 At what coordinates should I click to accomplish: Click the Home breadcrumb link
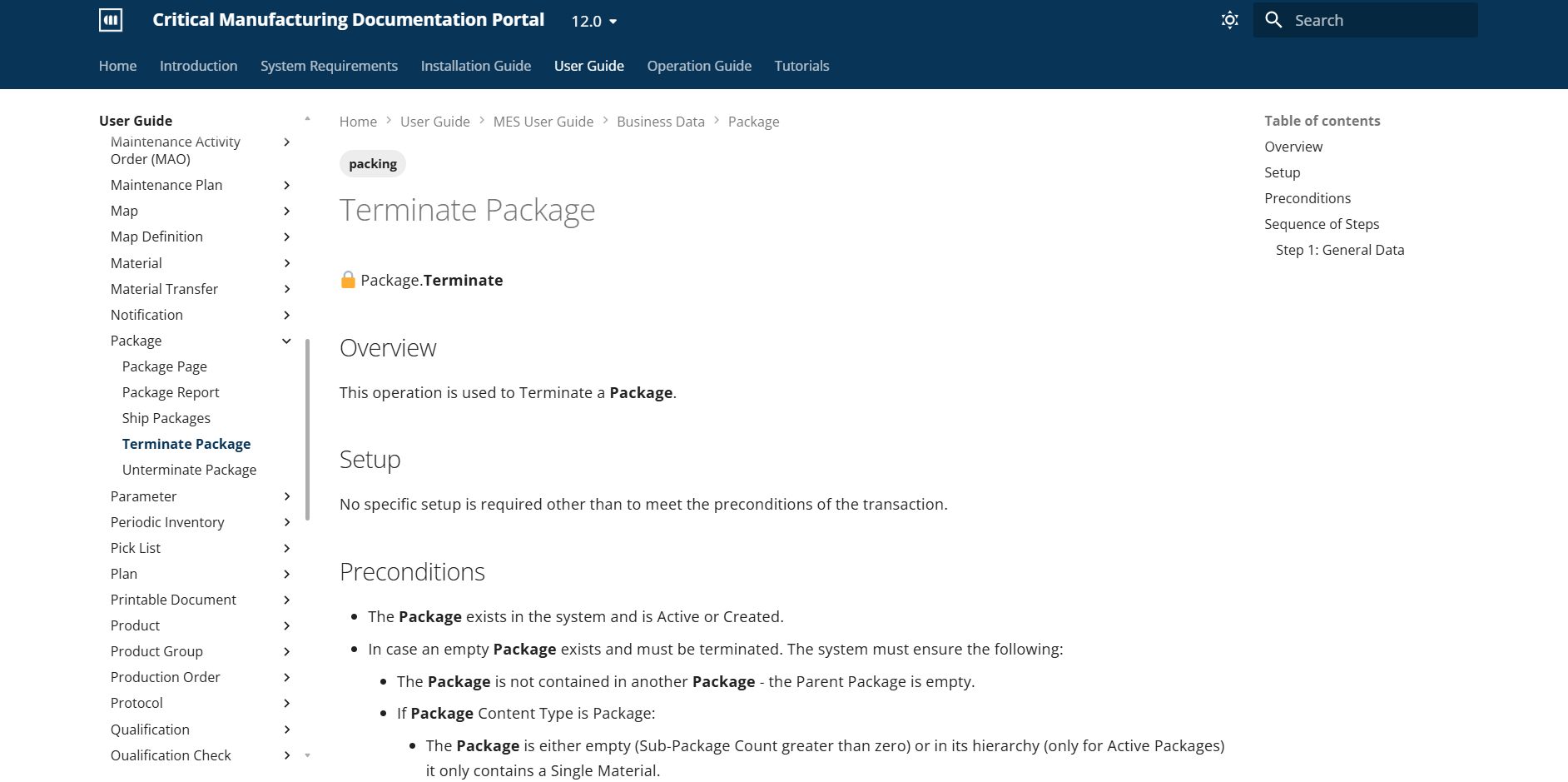[358, 122]
